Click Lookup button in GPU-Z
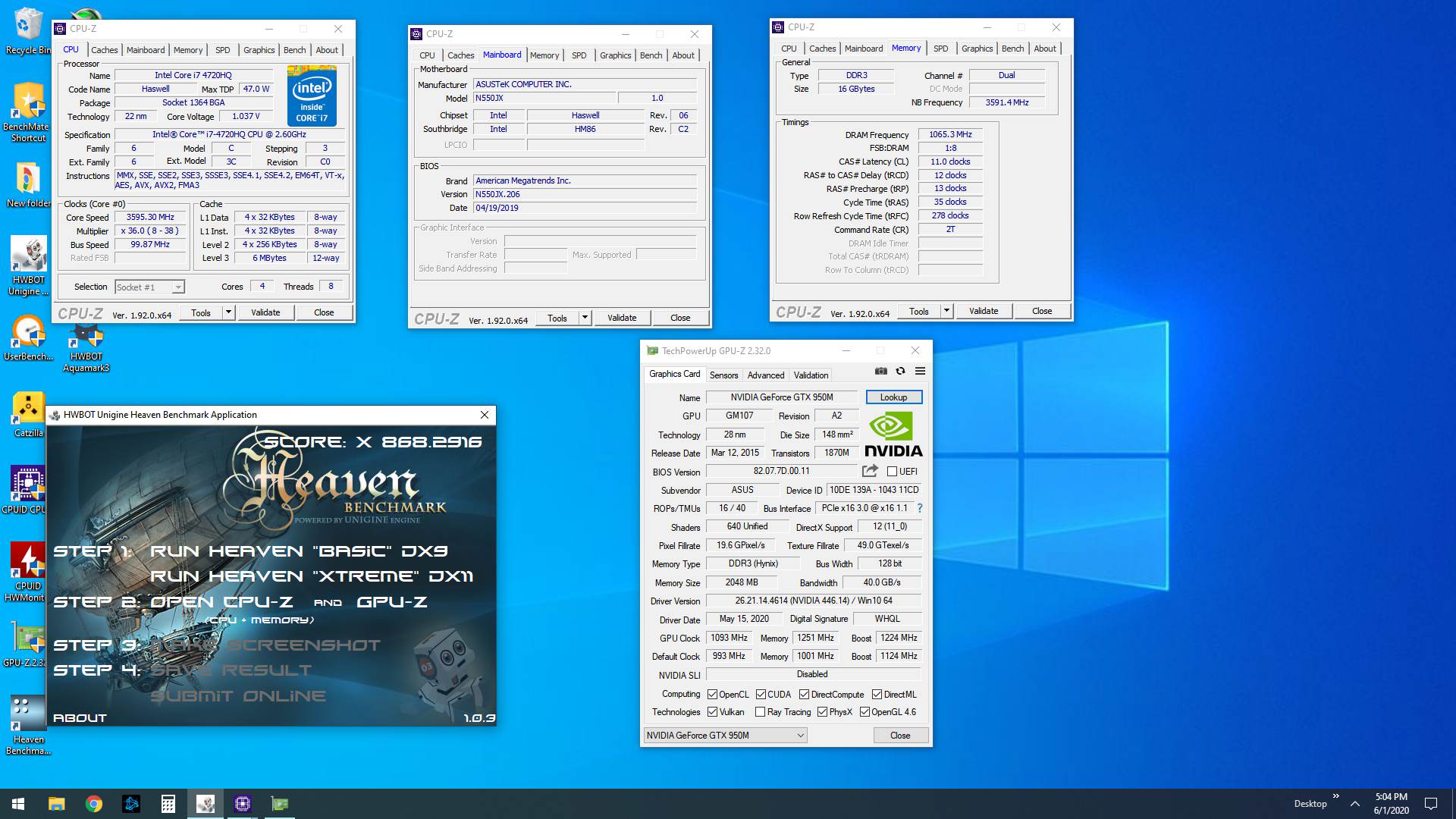 [x=893, y=397]
